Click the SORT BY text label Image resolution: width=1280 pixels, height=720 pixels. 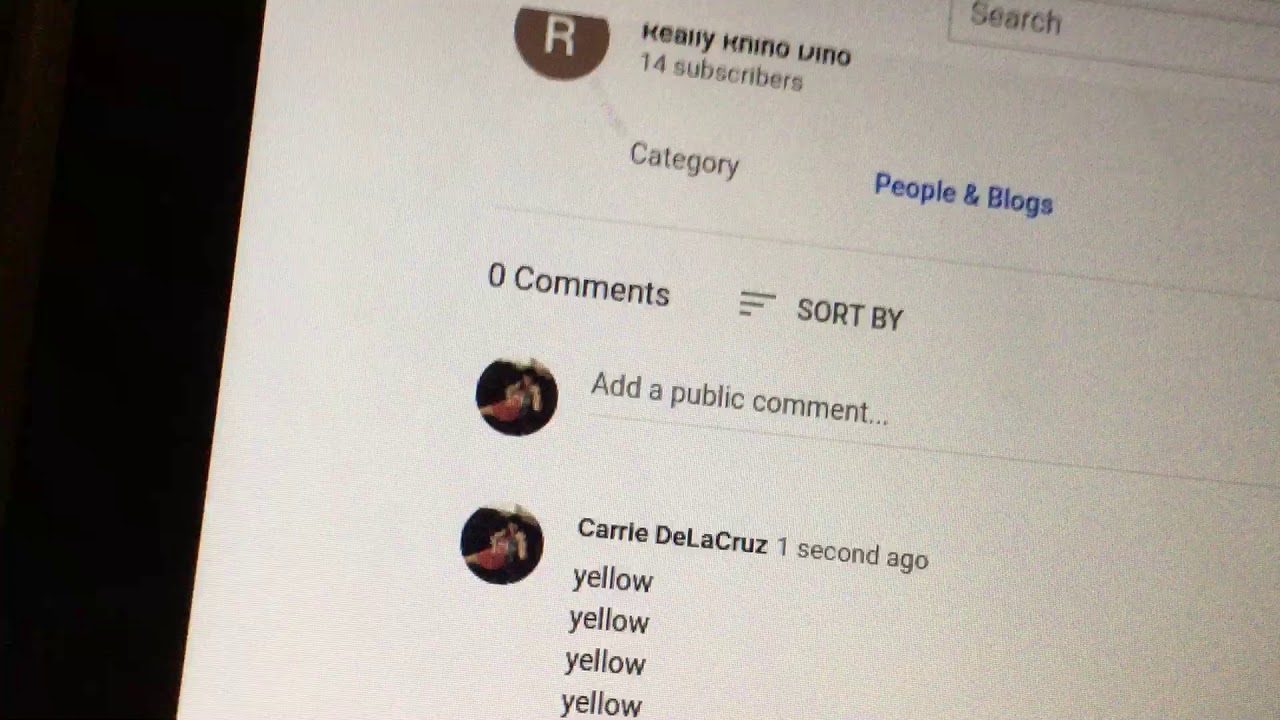coord(850,314)
